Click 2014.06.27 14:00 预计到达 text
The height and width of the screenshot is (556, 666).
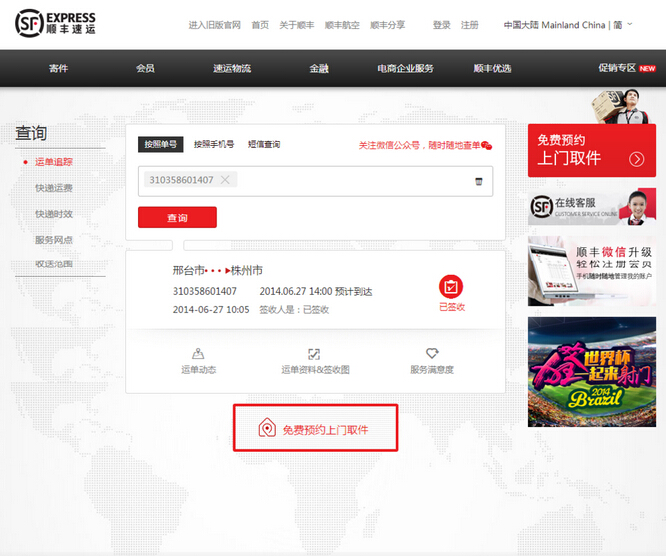tap(316, 291)
